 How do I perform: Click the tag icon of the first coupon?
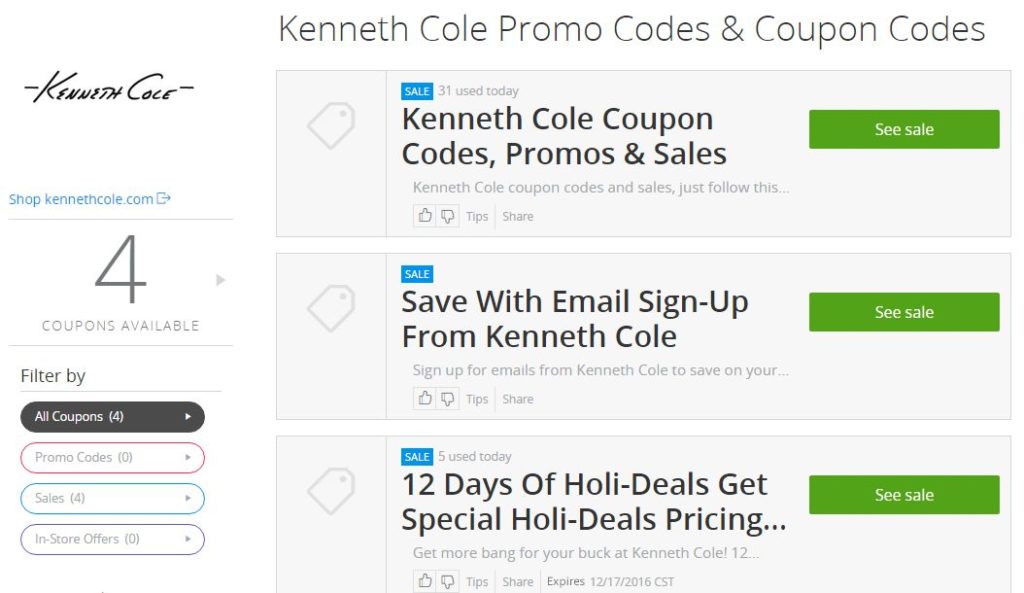331,125
